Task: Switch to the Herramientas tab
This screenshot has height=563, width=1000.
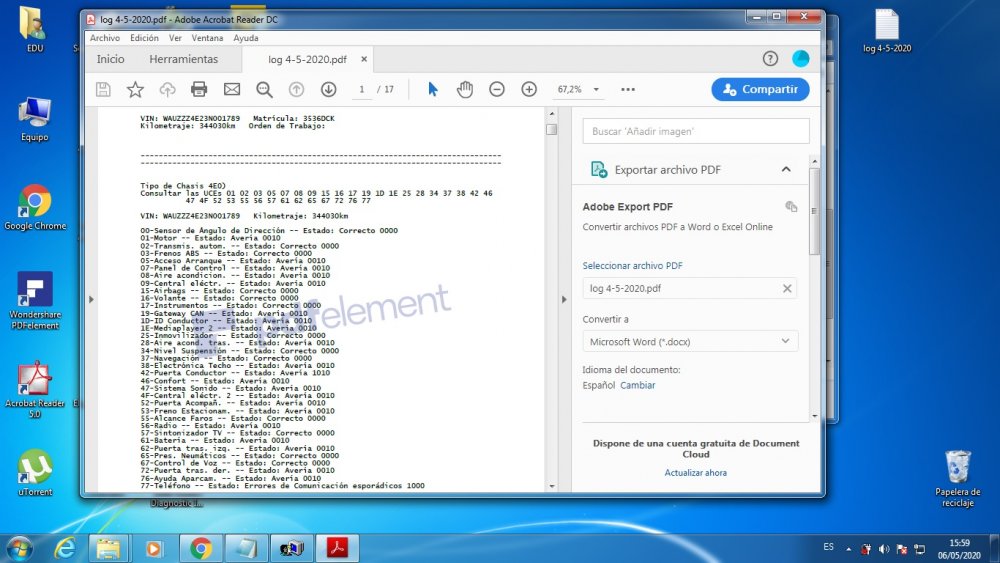Action: tap(183, 60)
